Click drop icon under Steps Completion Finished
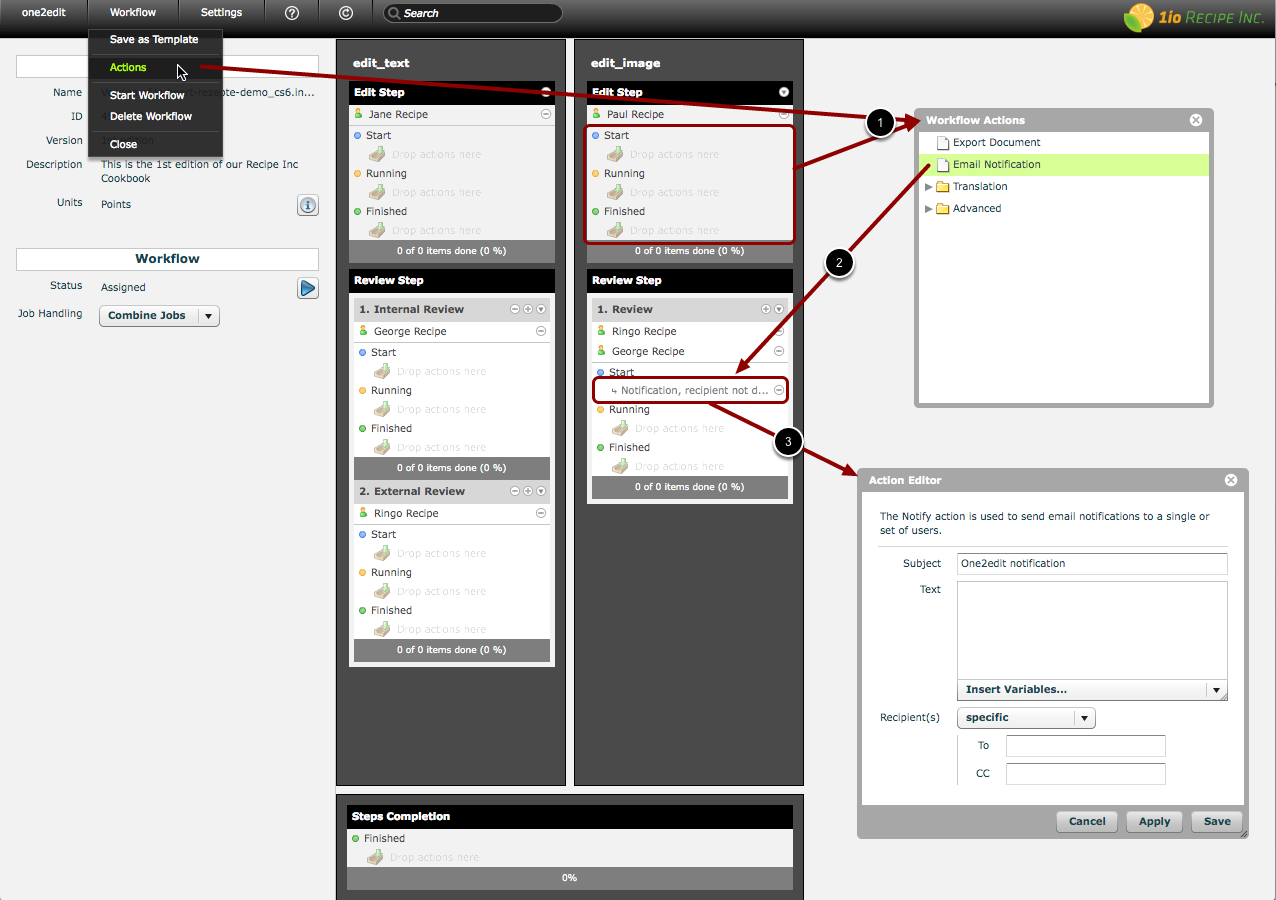This screenshot has width=1276, height=900. click(x=375, y=857)
